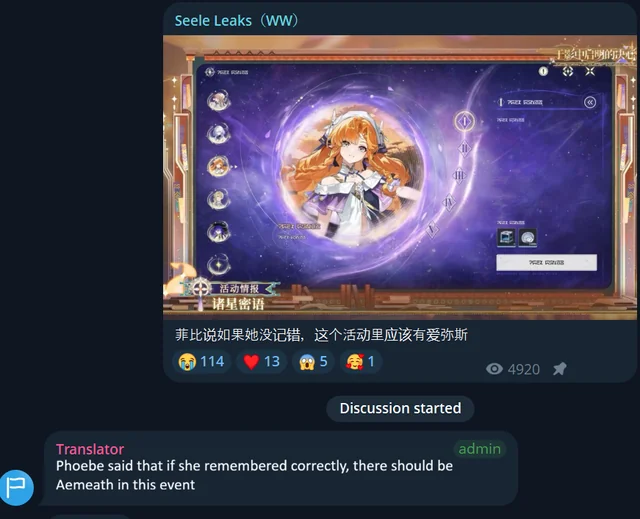
Task: Toggle the red heart reaction with 13
Action: coord(261,362)
